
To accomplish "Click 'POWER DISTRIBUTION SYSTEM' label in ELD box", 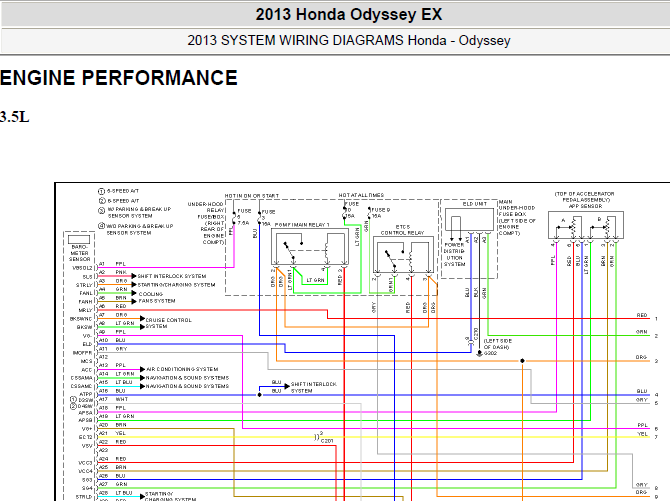I will pos(454,254).
